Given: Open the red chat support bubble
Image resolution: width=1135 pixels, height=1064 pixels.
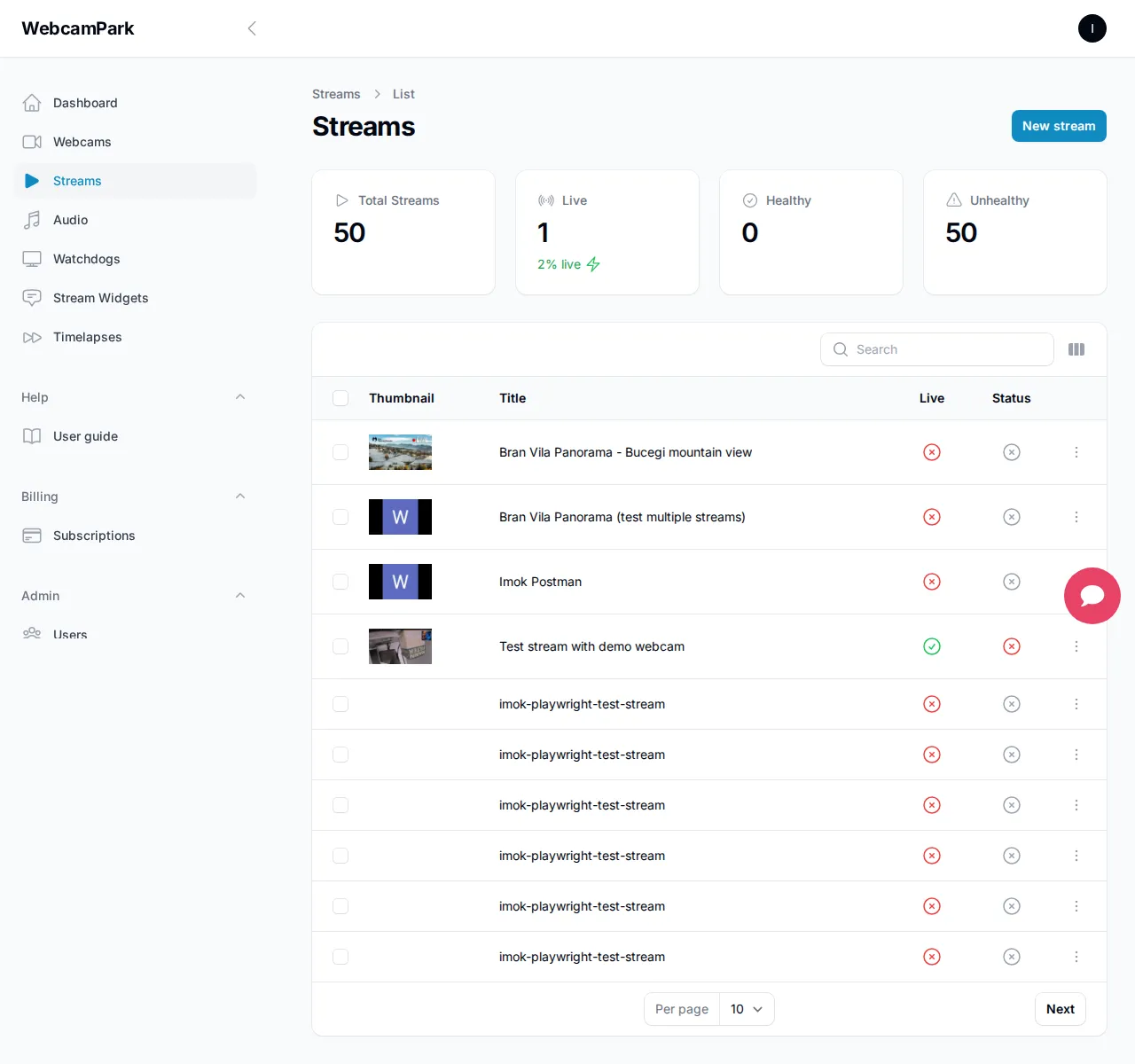Looking at the screenshot, I should click(x=1092, y=596).
